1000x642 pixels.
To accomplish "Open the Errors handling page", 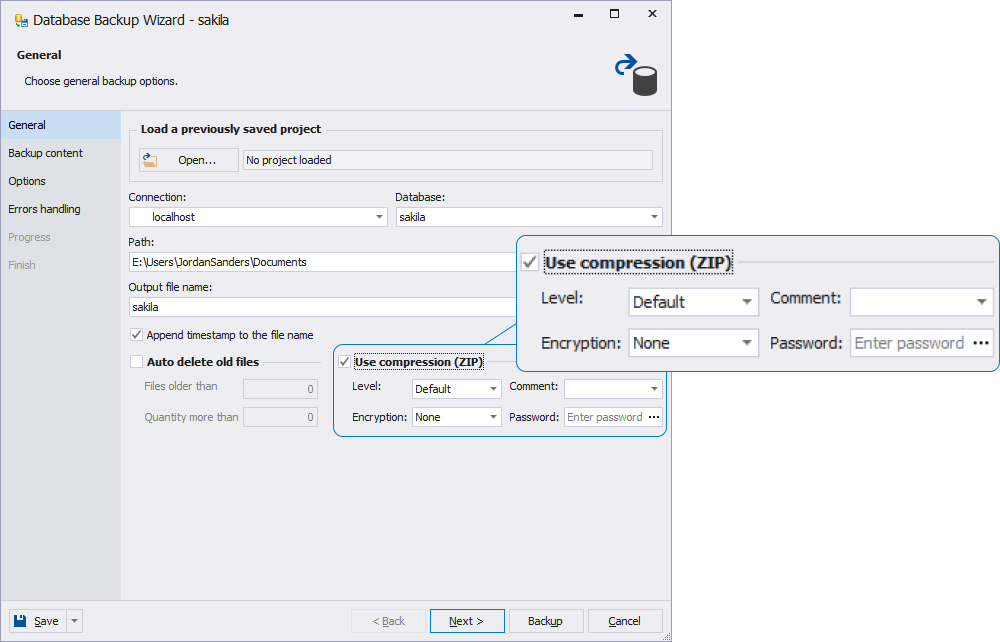I will point(45,209).
